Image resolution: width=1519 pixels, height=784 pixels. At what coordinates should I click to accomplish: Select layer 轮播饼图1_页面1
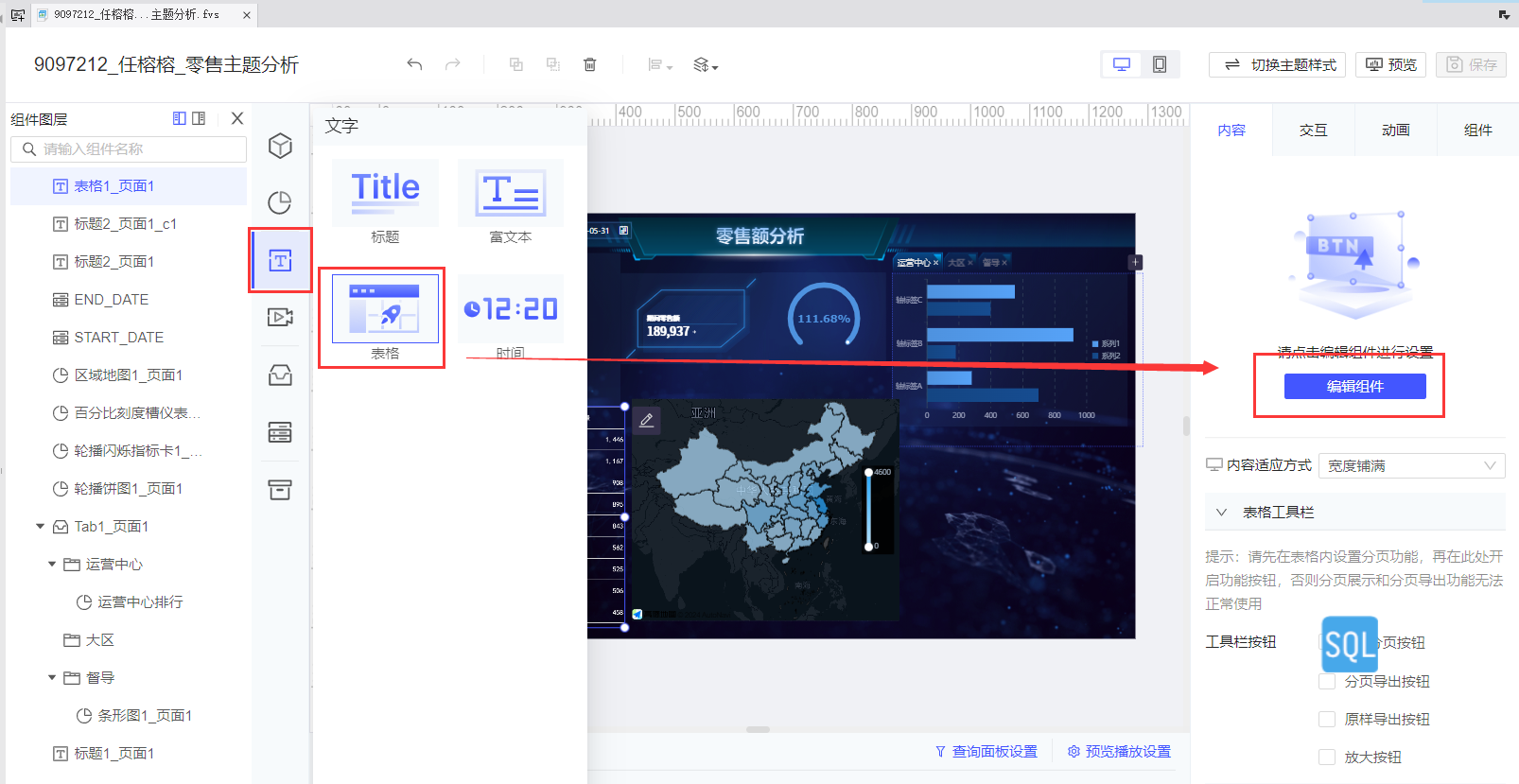pyautogui.click(x=129, y=489)
